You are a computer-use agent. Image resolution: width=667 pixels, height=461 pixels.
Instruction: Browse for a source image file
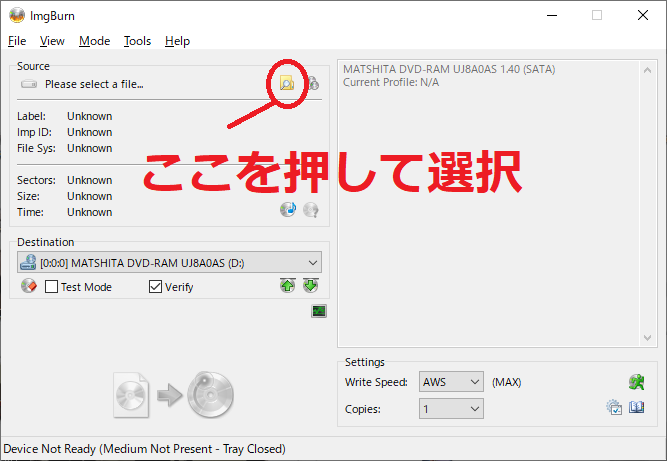pos(287,83)
